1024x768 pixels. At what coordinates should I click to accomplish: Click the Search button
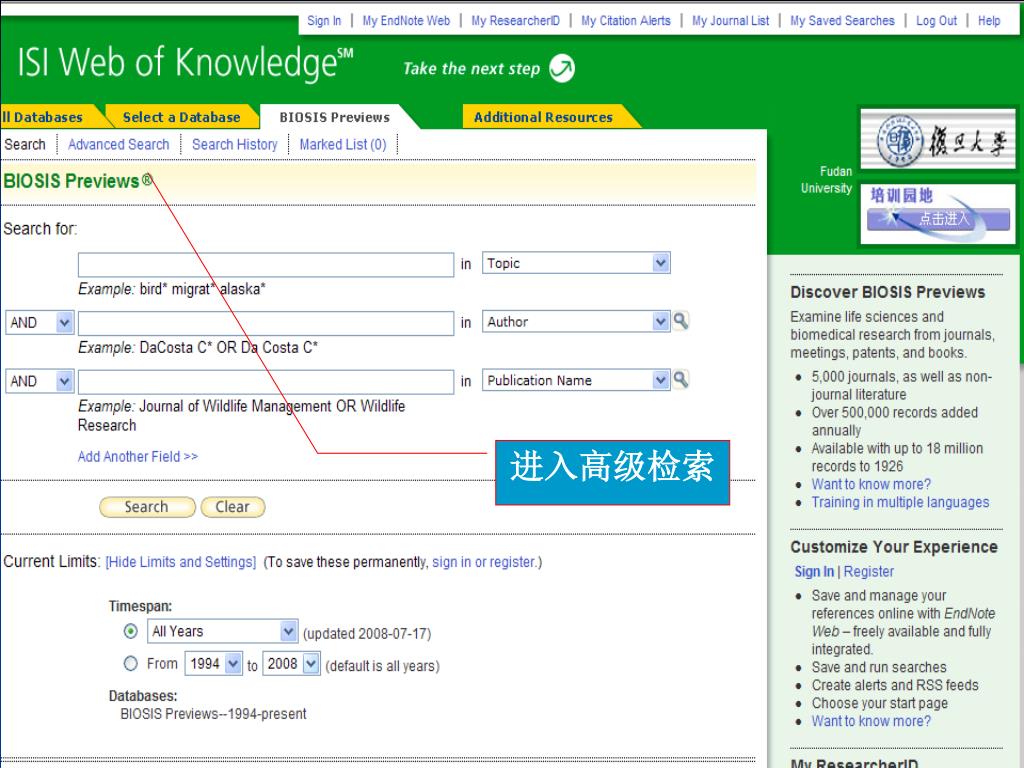coord(147,507)
